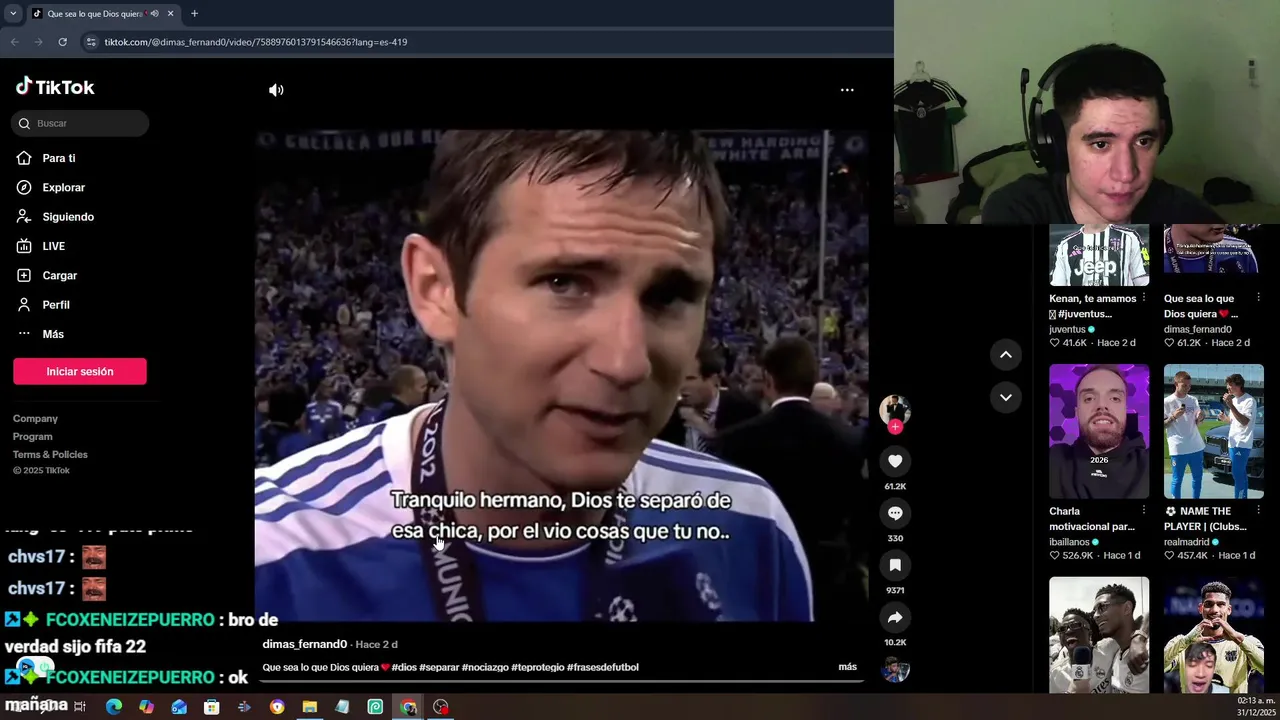Click the address bar URL
The width and height of the screenshot is (1280, 720).
[256, 42]
